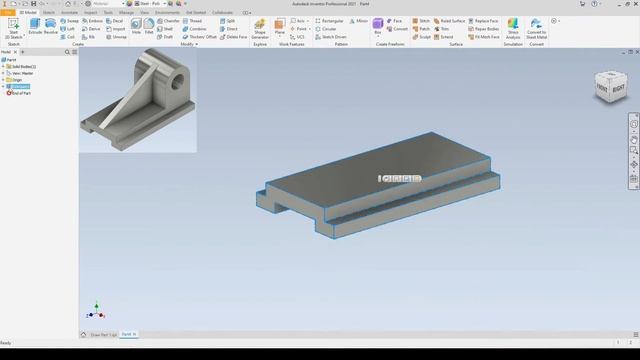Expand the highlighted extrusion feature node
The height and width of the screenshot is (360, 640).
coord(3,87)
